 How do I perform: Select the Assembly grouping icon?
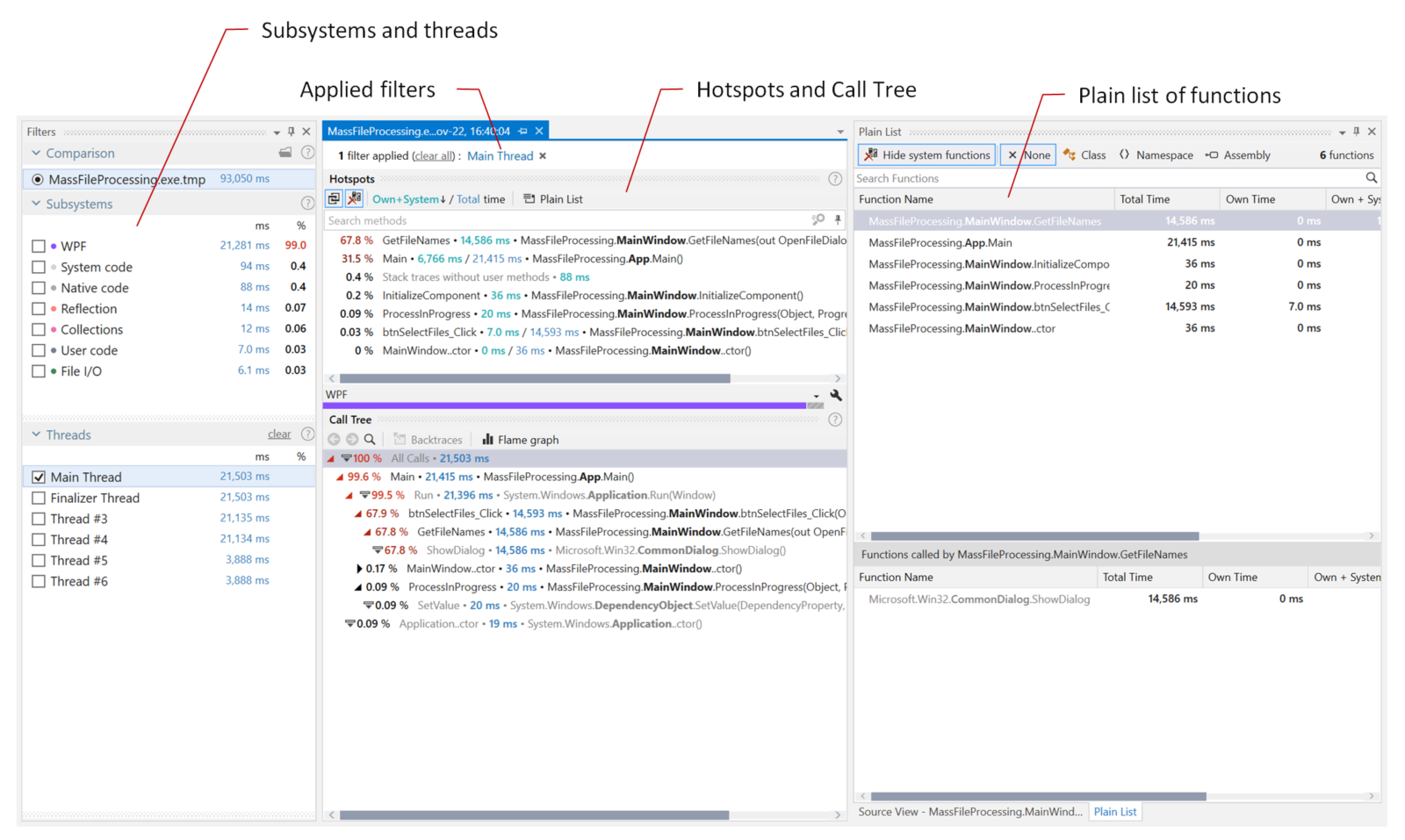(x=1210, y=154)
